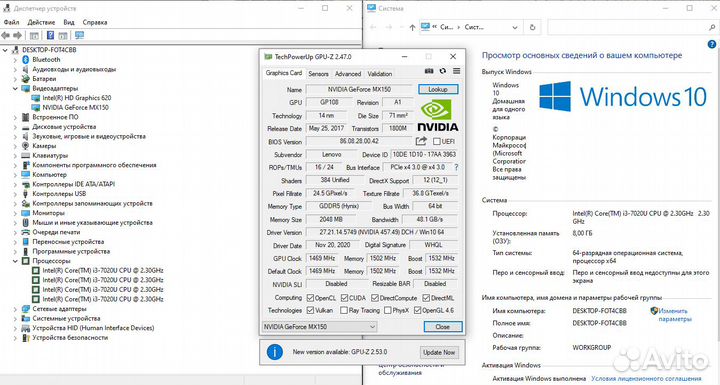Screen dimensions: 720x385
Task: Toggle the UEFI checkbox
Action: tap(436, 142)
